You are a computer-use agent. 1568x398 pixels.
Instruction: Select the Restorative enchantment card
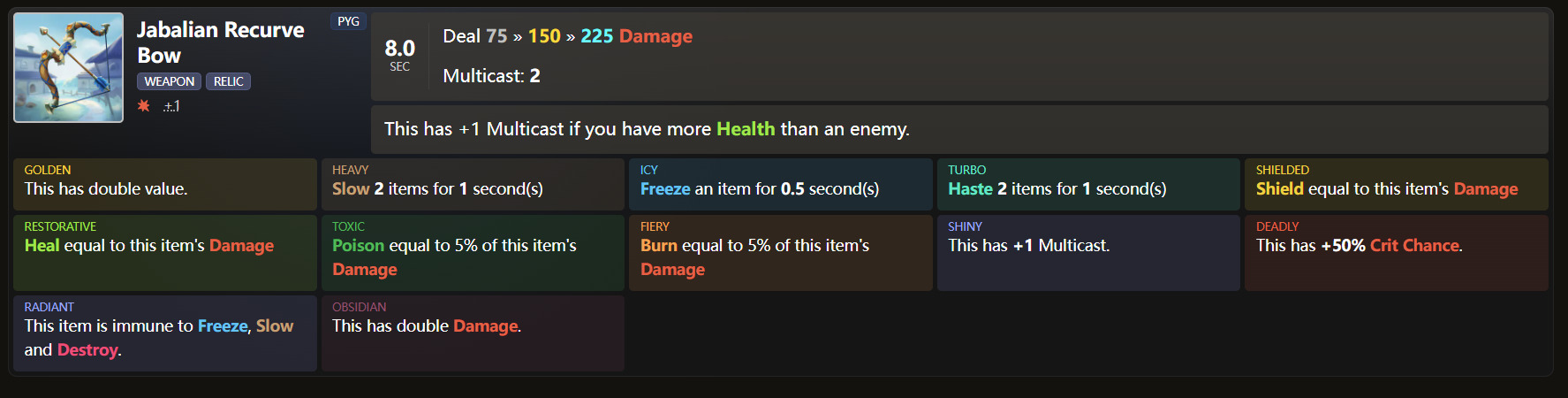165,253
